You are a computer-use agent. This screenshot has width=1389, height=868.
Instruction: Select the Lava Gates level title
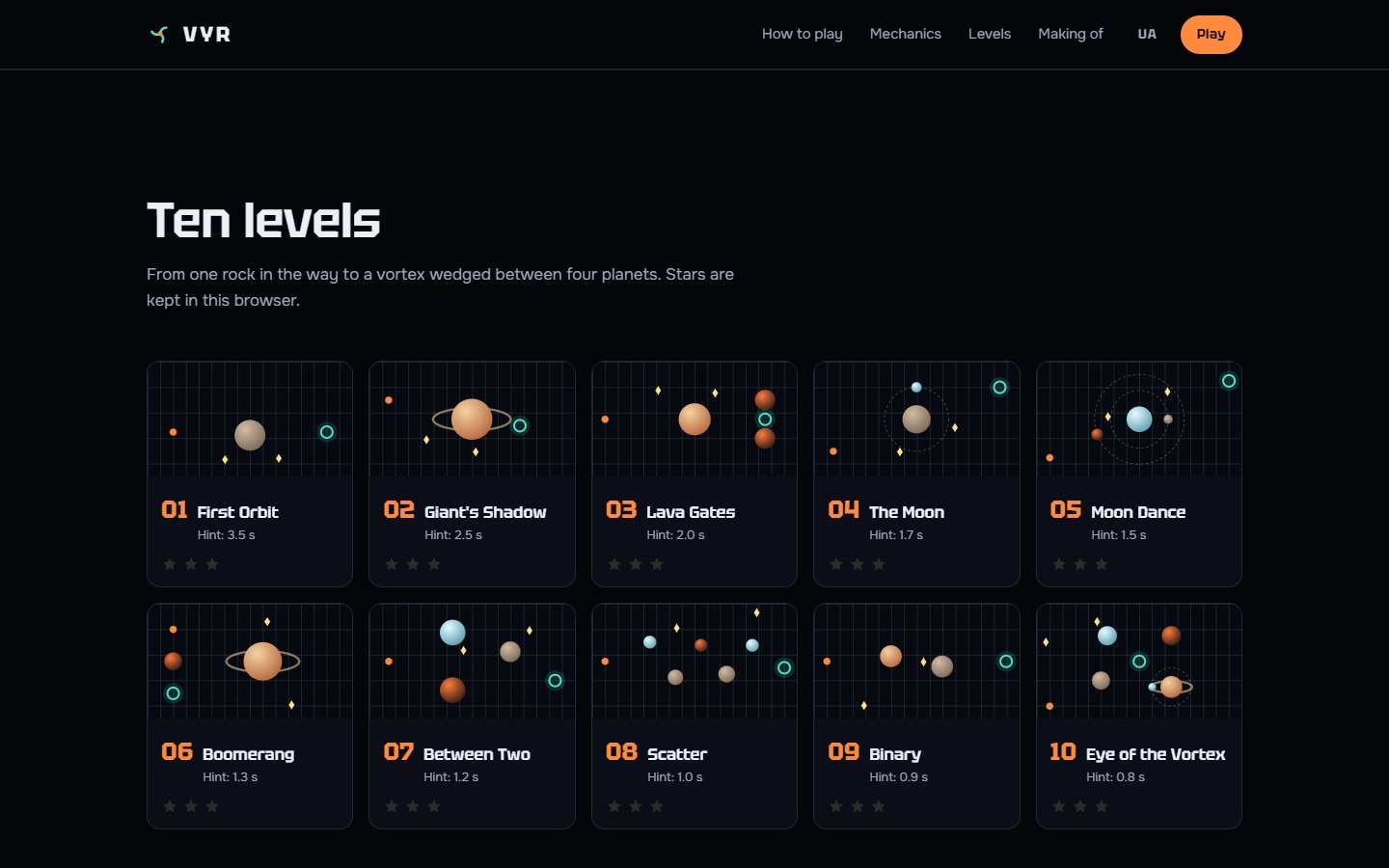[x=691, y=512]
